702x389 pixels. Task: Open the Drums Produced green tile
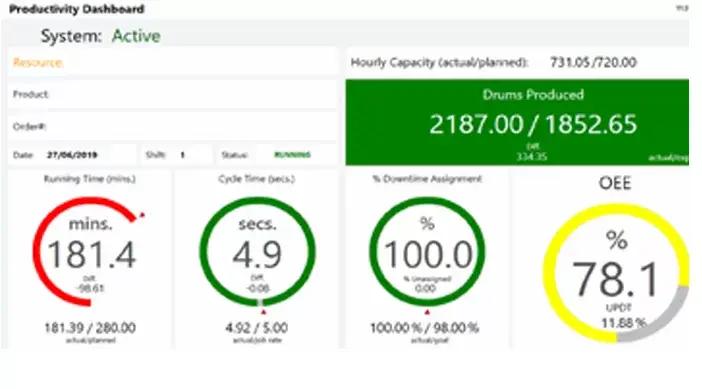pos(517,122)
